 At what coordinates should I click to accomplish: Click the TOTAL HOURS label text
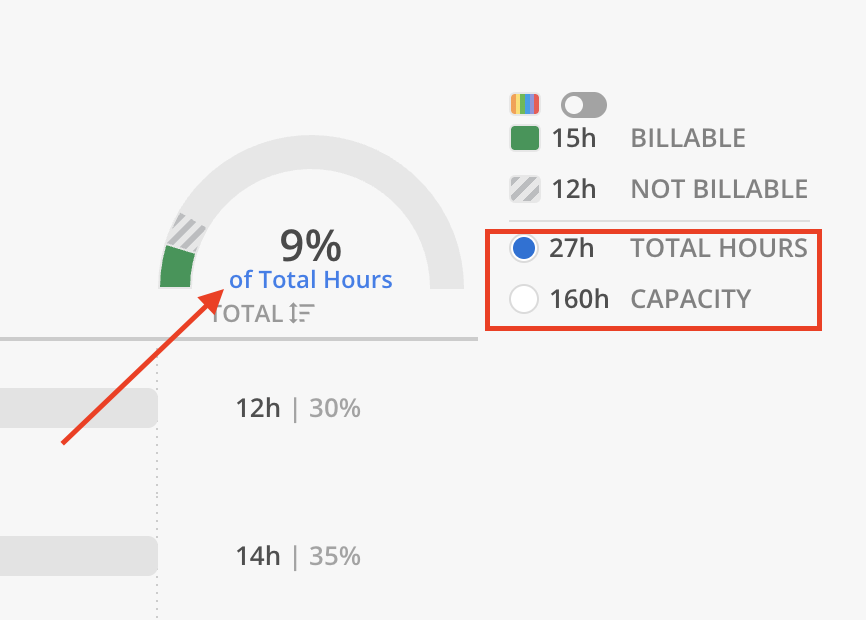coord(719,248)
